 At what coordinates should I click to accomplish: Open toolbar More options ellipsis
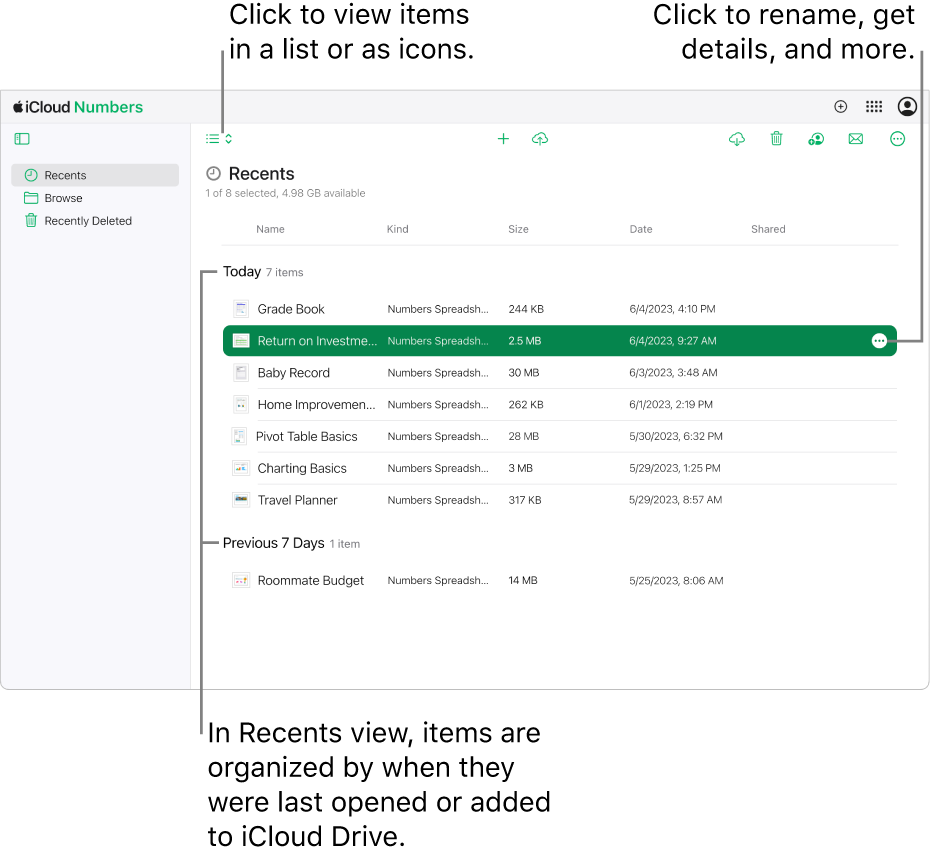(898, 139)
